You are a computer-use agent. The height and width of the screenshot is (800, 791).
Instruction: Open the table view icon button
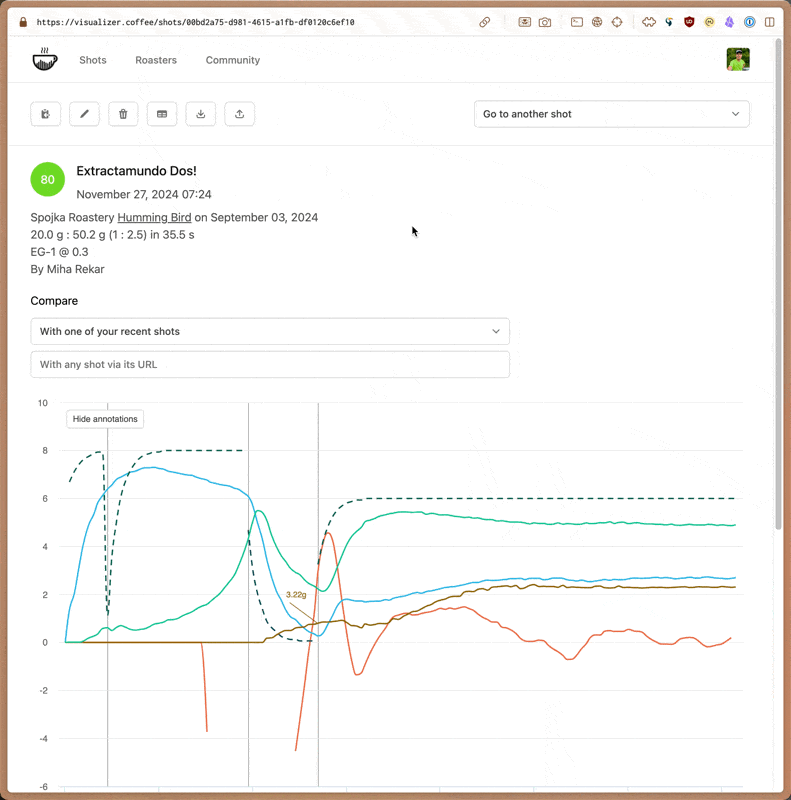point(162,114)
